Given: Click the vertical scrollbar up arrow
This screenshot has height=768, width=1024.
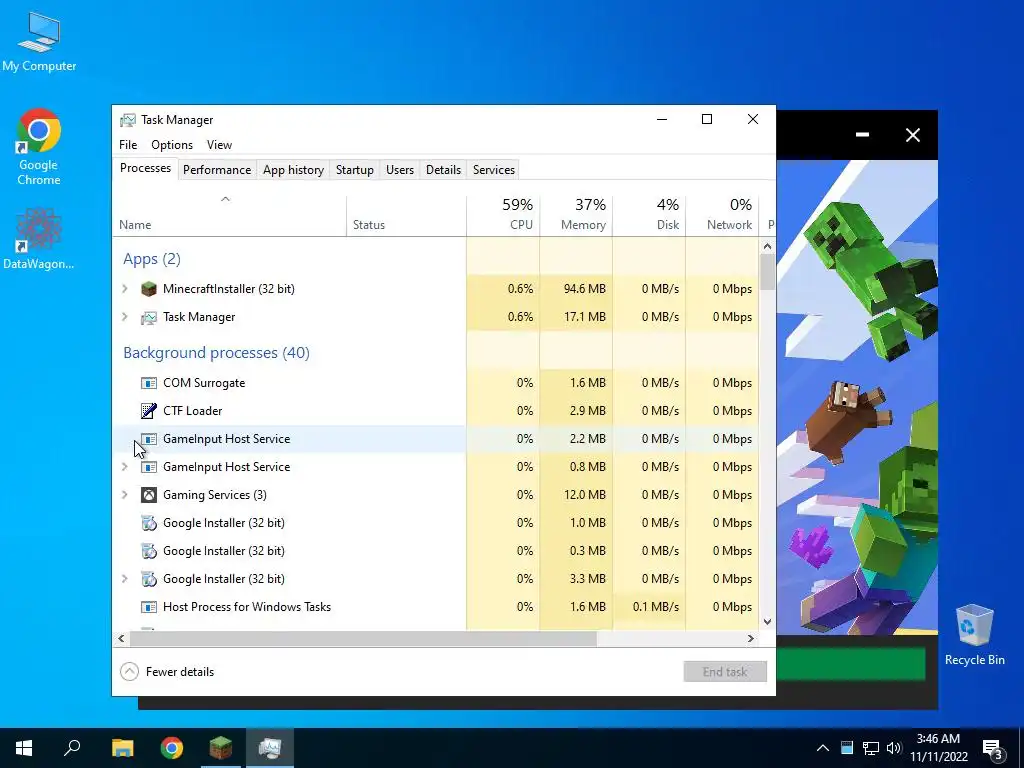Looking at the screenshot, I should click(x=767, y=246).
